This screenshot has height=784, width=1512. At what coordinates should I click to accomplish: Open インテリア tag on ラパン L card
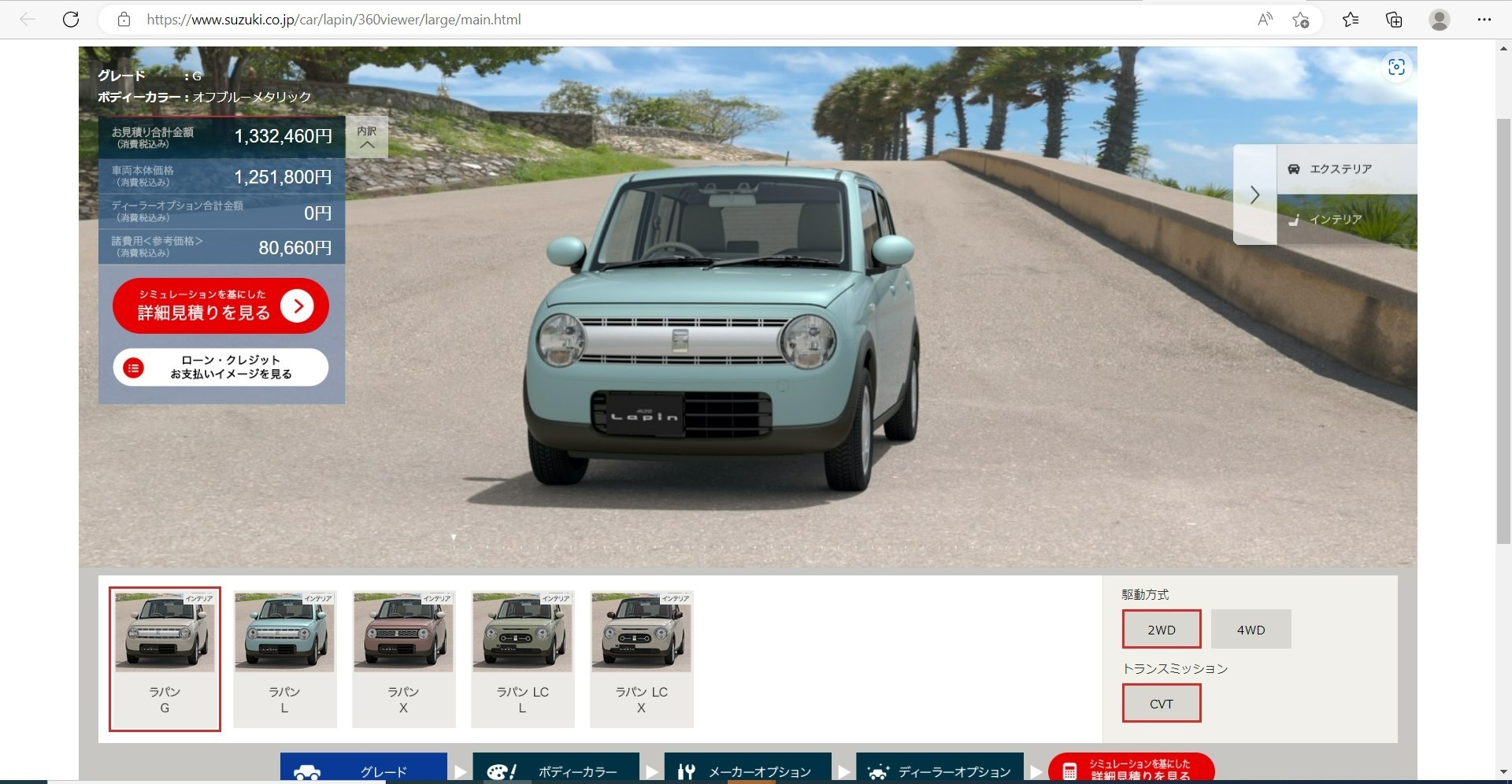(x=318, y=598)
